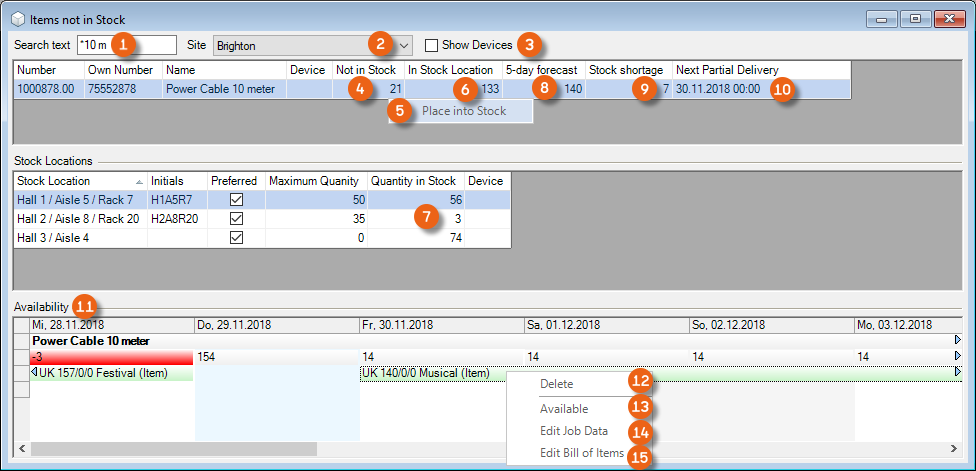Enable the Show Devices checkbox
The width and height of the screenshot is (976, 471).
tap(432, 45)
